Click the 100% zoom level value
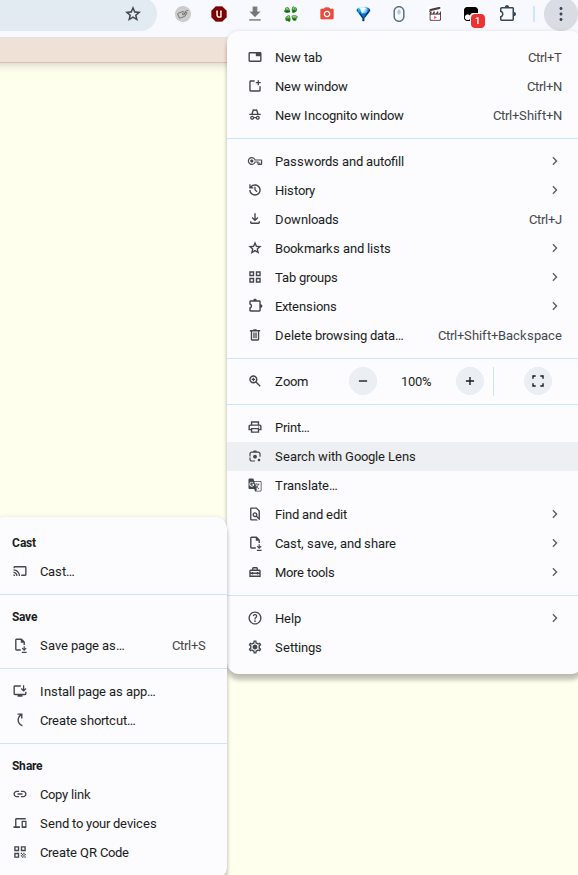The image size is (578, 875). click(x=416, y=382)
